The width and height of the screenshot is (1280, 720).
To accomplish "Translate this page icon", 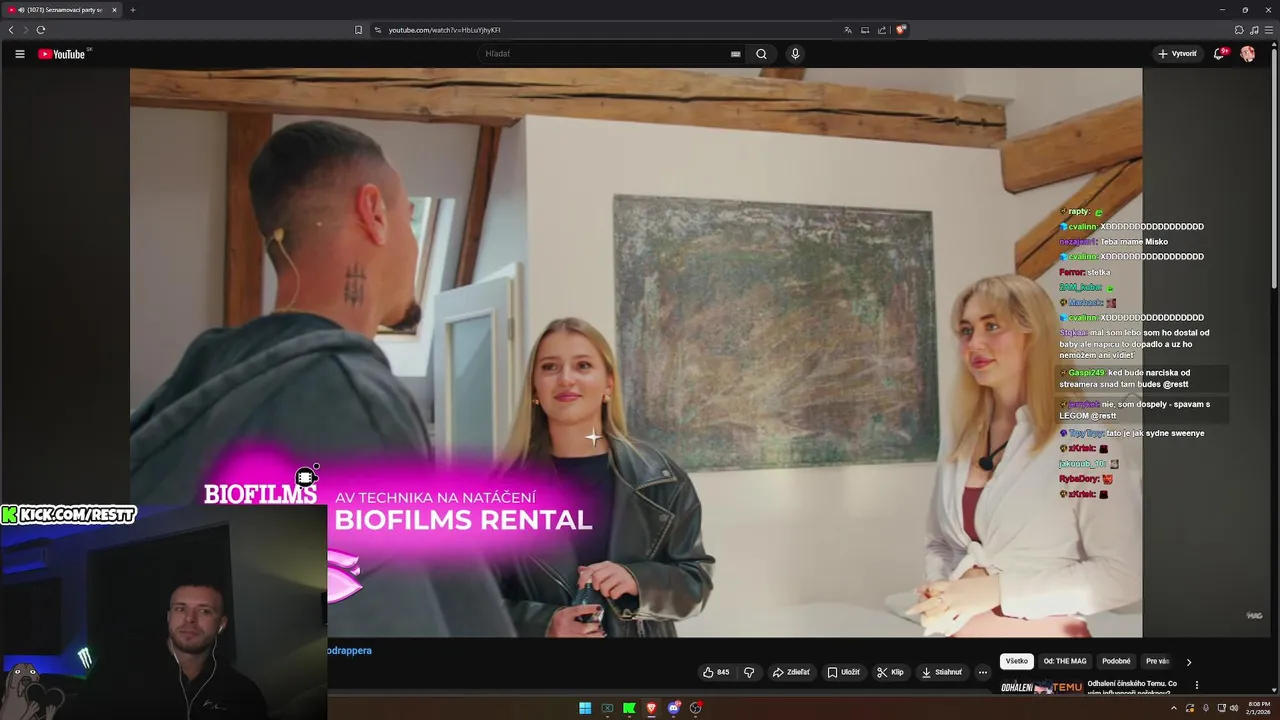I will [x=848, y=30].
